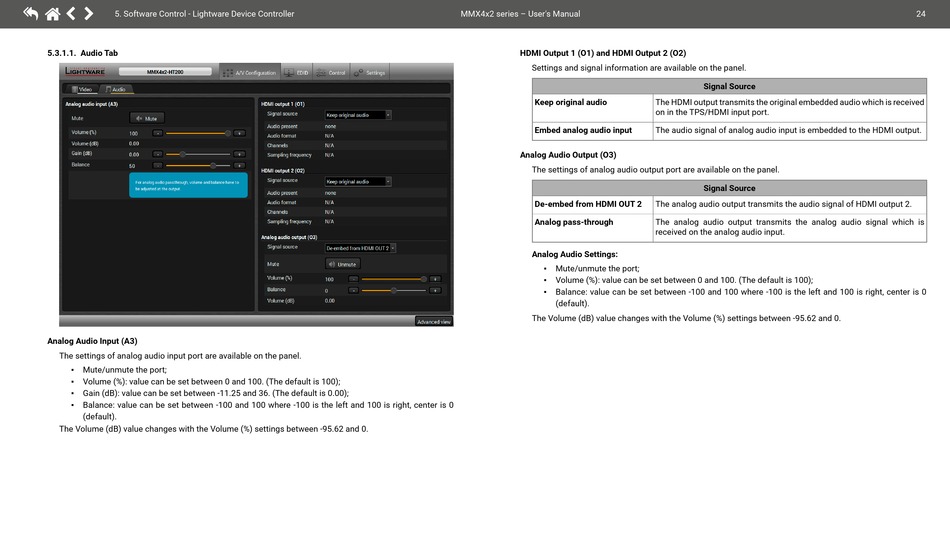Click the 'HDMI Output 1 (O1) and HDMI Output 2 (O2)' heading
This screenshot has height=533, width=950.
(x=603, y=53)
